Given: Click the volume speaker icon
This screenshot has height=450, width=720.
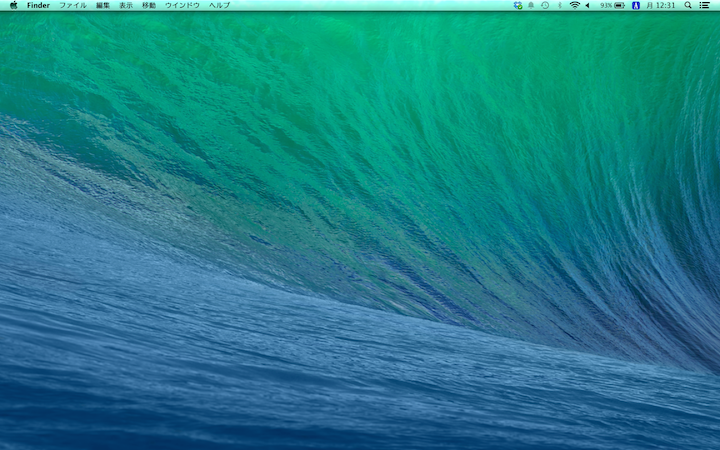Looking at the screenshot, I should tap(588, 5).
